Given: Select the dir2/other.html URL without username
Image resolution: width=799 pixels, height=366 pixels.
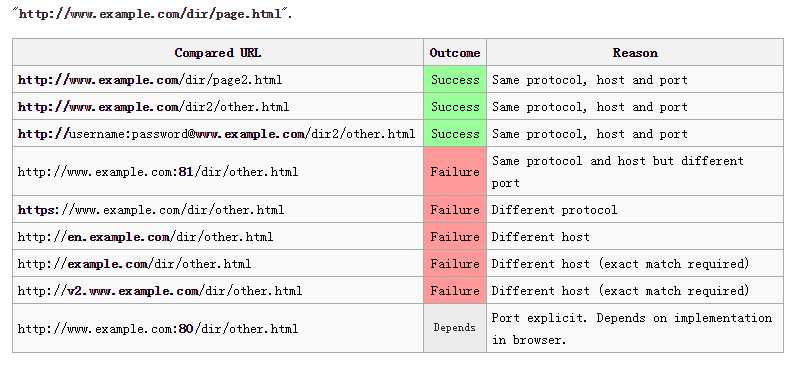Looking at the screenshot, I should (x=218, y=107).
